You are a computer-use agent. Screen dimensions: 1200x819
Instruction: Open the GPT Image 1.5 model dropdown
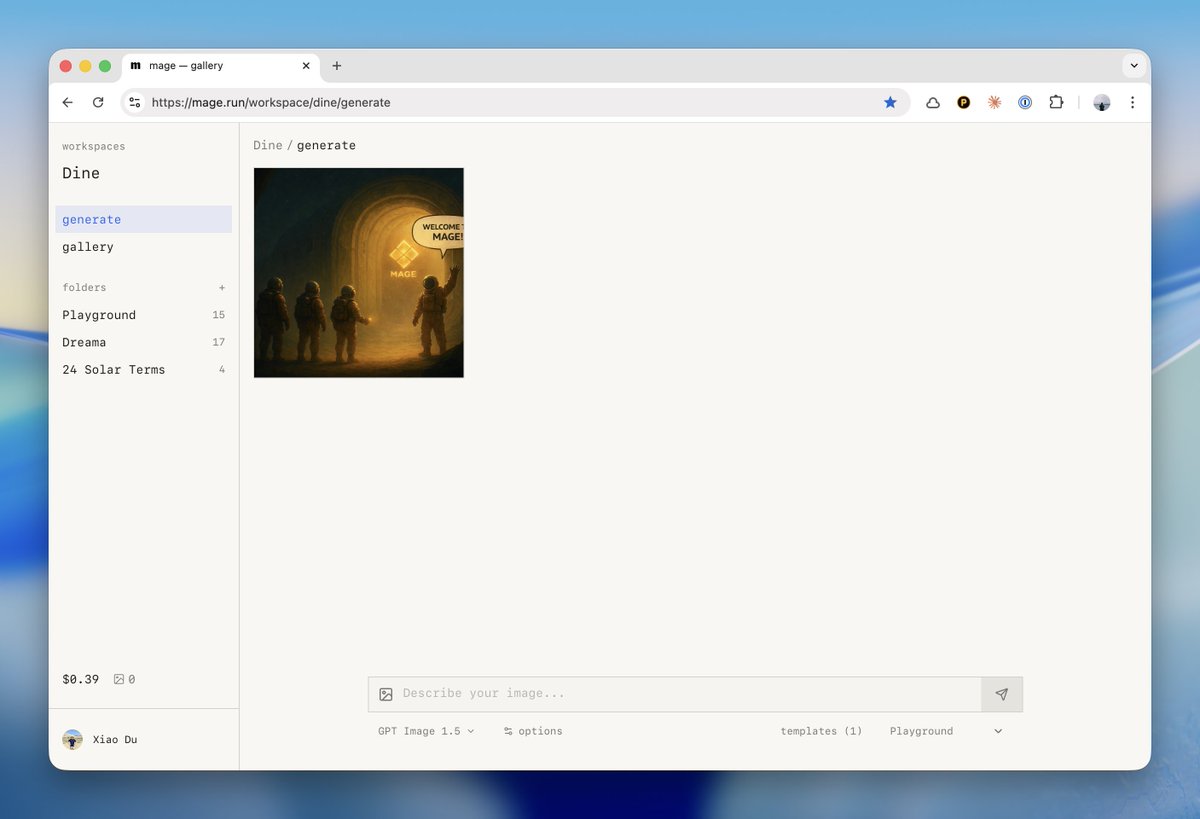426,731
